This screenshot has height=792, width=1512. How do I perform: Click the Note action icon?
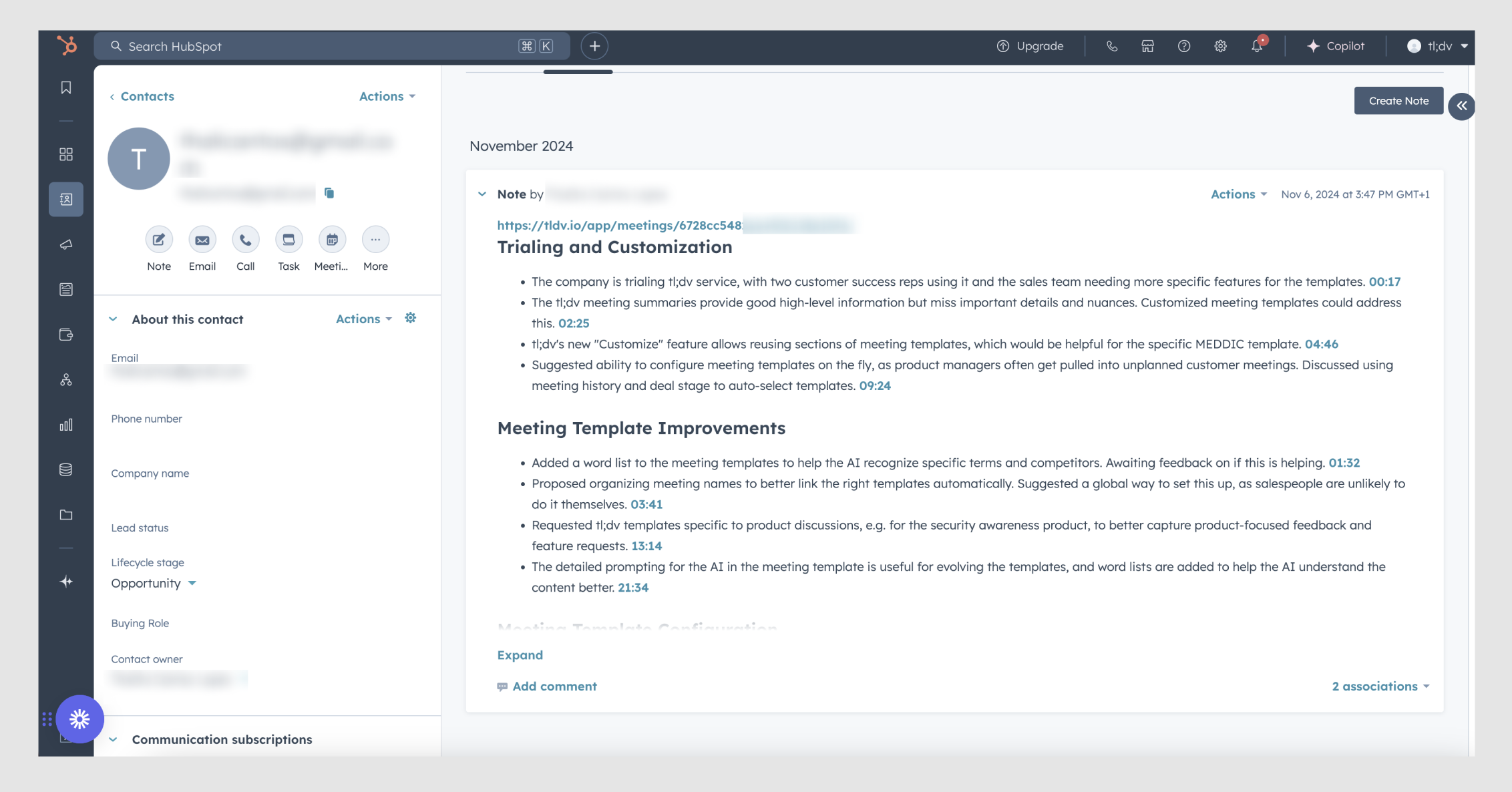click(159, 240)
